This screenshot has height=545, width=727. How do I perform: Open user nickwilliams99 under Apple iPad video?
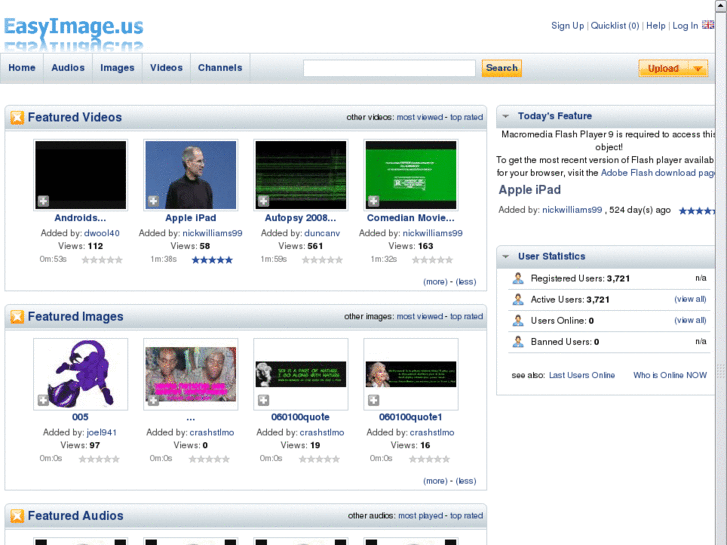coord(212,233)
